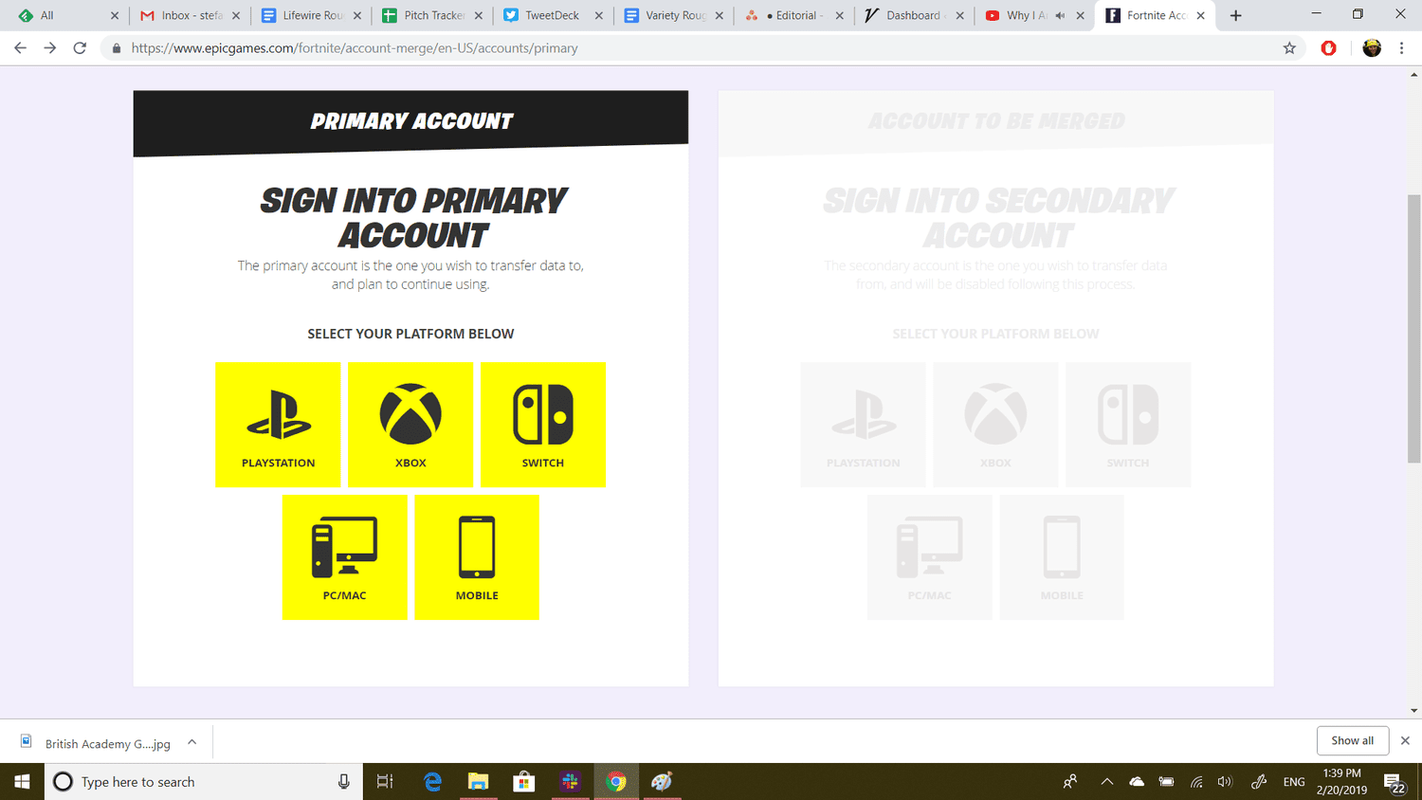
Task: Switch to the Dashboard tab
Action: click(916, 16)
